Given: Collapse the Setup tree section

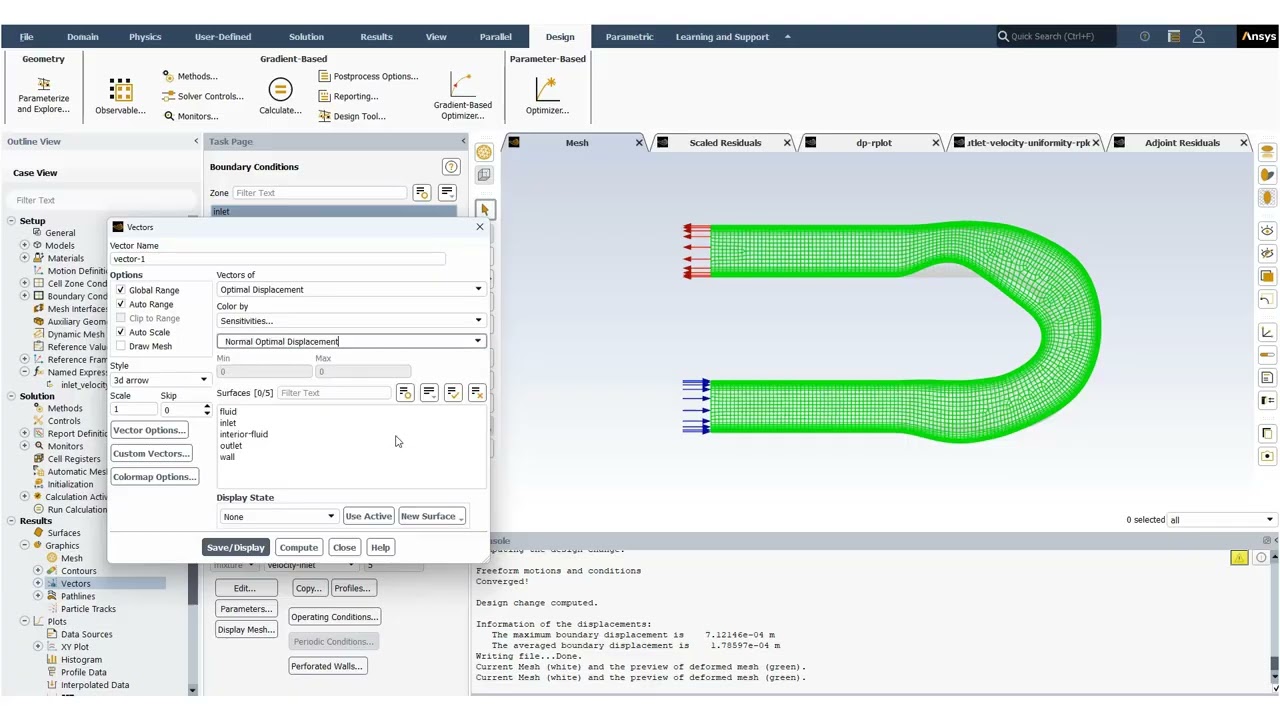Looking at the screenshot, I should point(11,221).
